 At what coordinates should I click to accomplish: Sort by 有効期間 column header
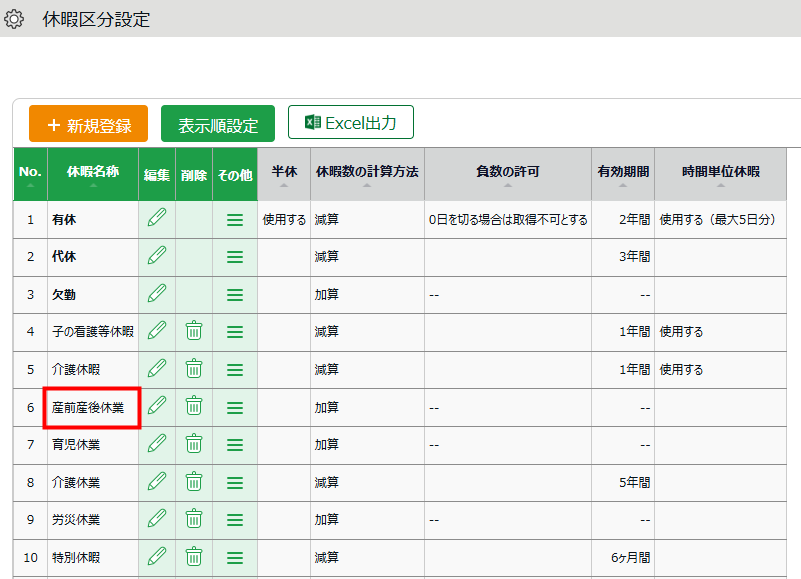[623, 174]
